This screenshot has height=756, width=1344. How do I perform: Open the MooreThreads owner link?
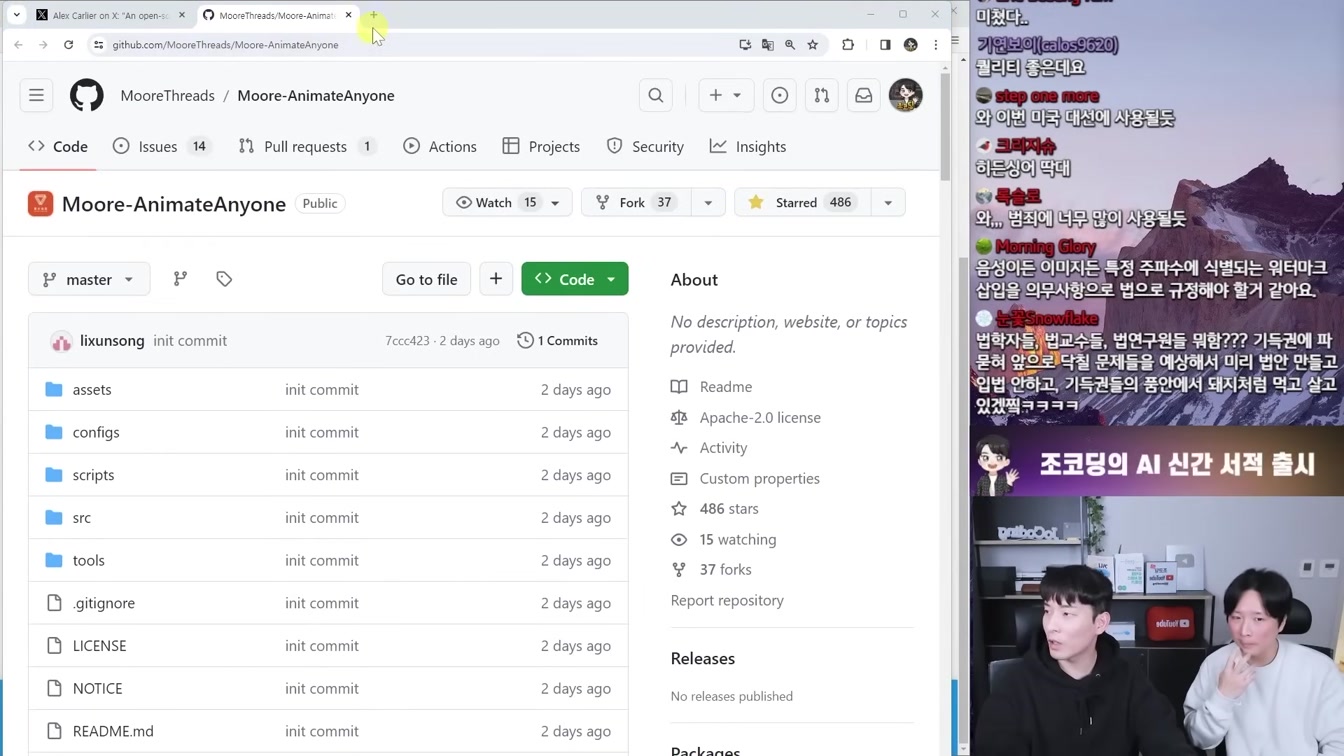167,96
